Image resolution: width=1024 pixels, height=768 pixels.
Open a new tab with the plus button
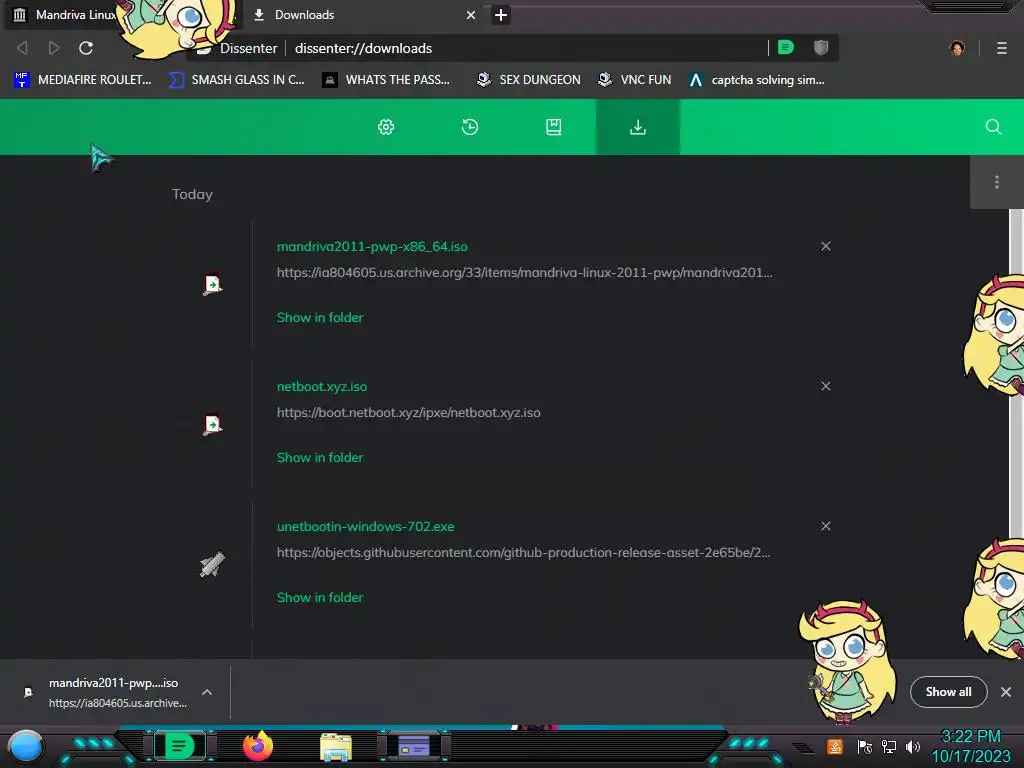501,15
